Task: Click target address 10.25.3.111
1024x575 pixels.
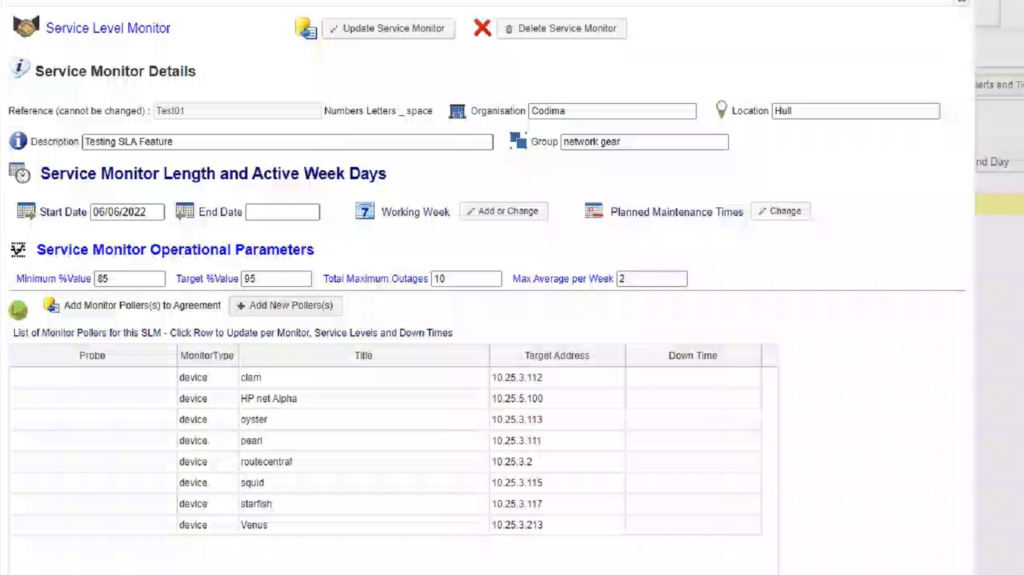Action: coord(517,441)
